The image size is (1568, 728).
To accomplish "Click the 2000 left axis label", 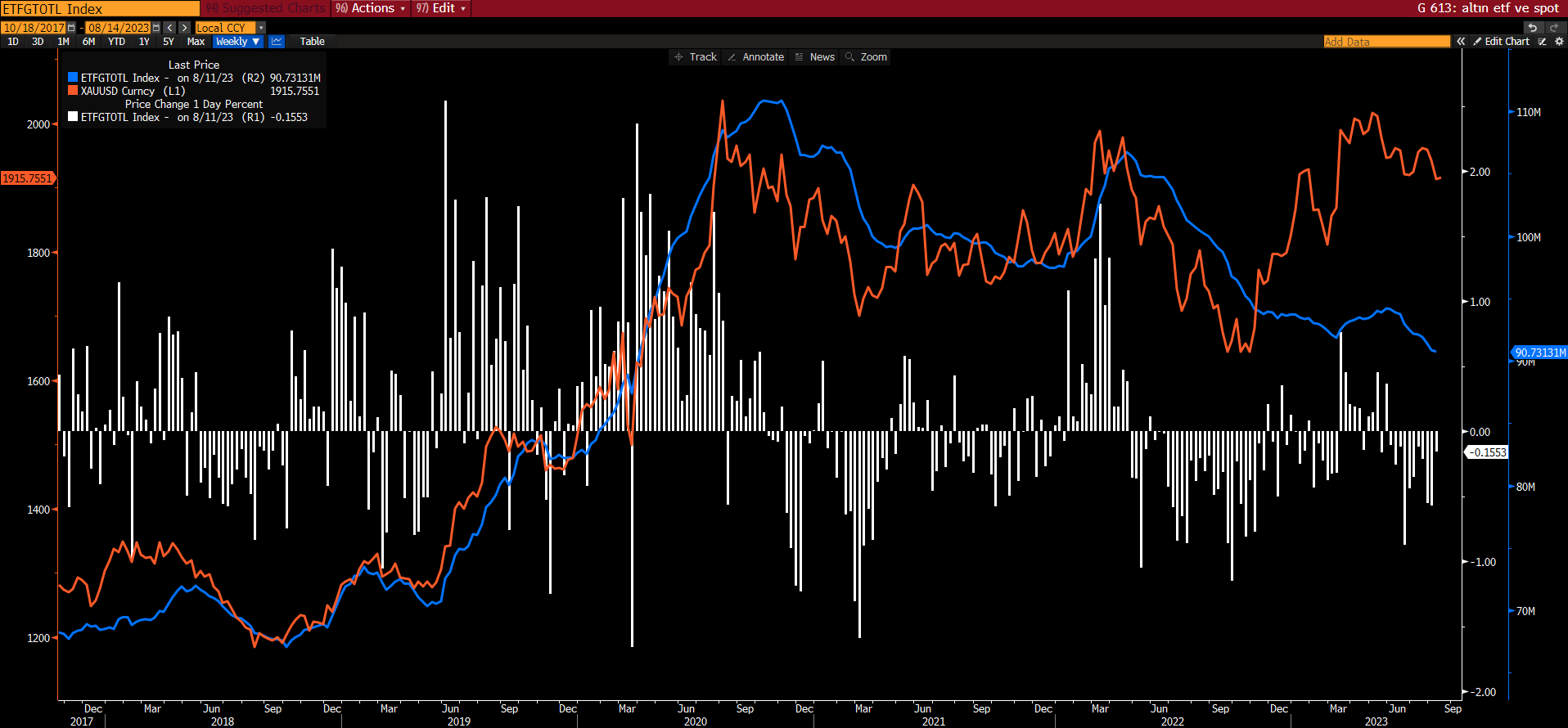I will tap(38, 124).
